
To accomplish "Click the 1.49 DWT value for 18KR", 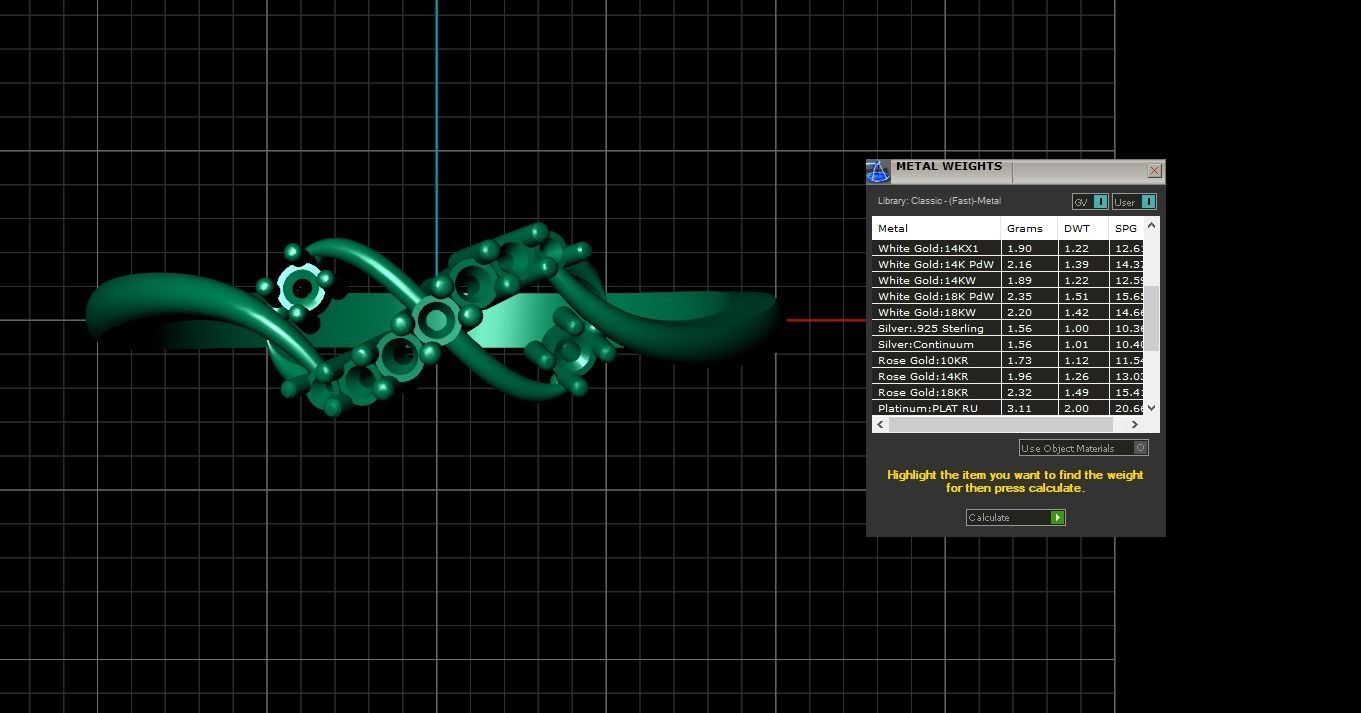I will coord(1076,392).
